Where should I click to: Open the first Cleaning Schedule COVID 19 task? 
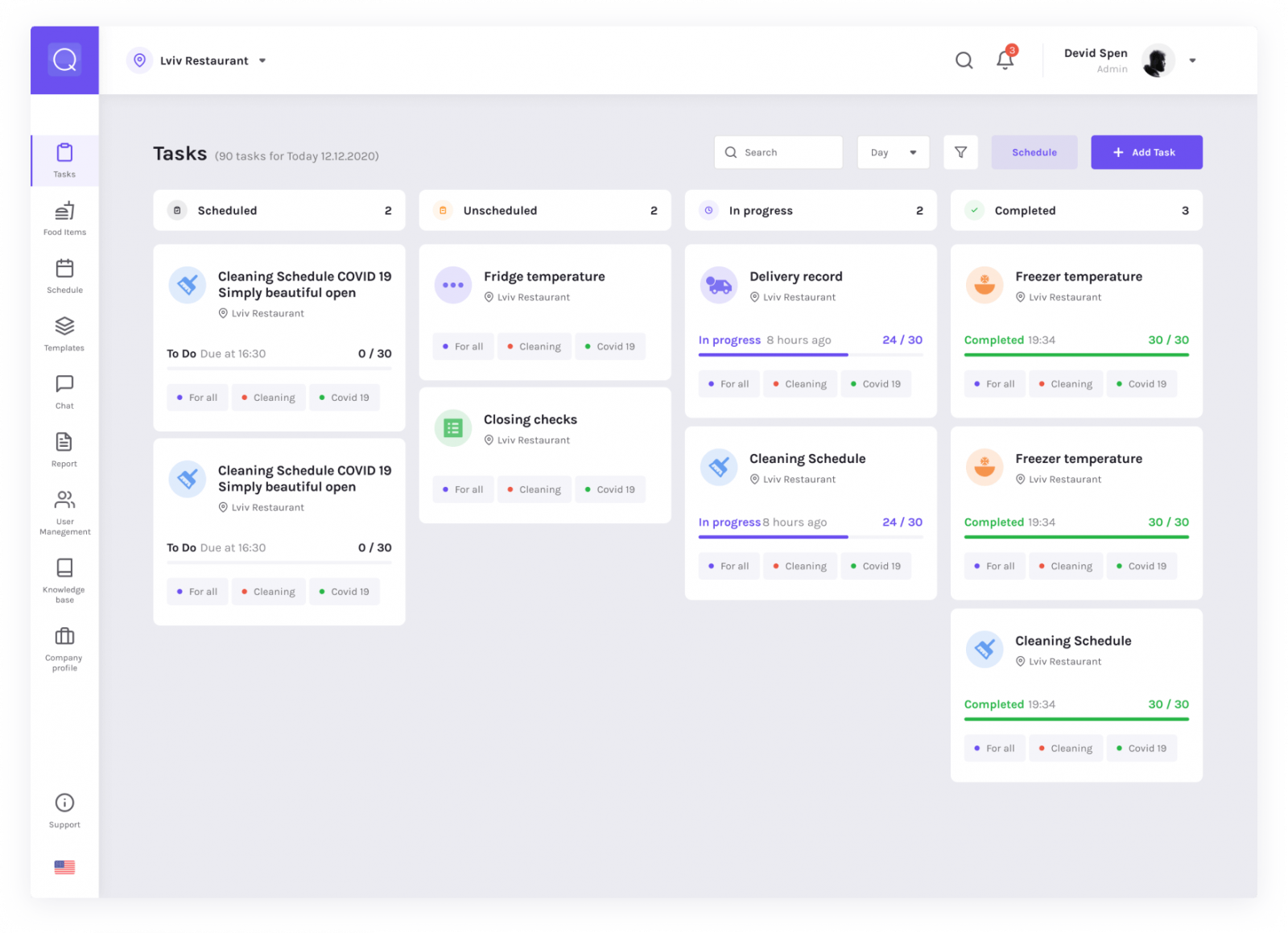pyautogui.click(x=304, y=284)
